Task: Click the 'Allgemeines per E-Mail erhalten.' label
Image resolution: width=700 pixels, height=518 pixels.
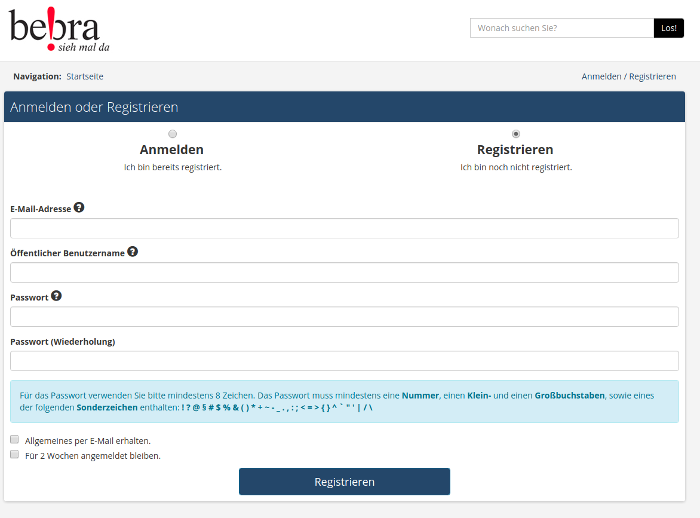Action: (88, 441)
